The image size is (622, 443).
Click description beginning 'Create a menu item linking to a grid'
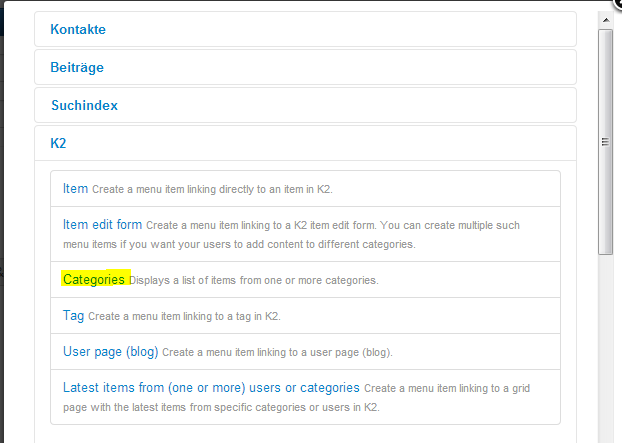296,398
